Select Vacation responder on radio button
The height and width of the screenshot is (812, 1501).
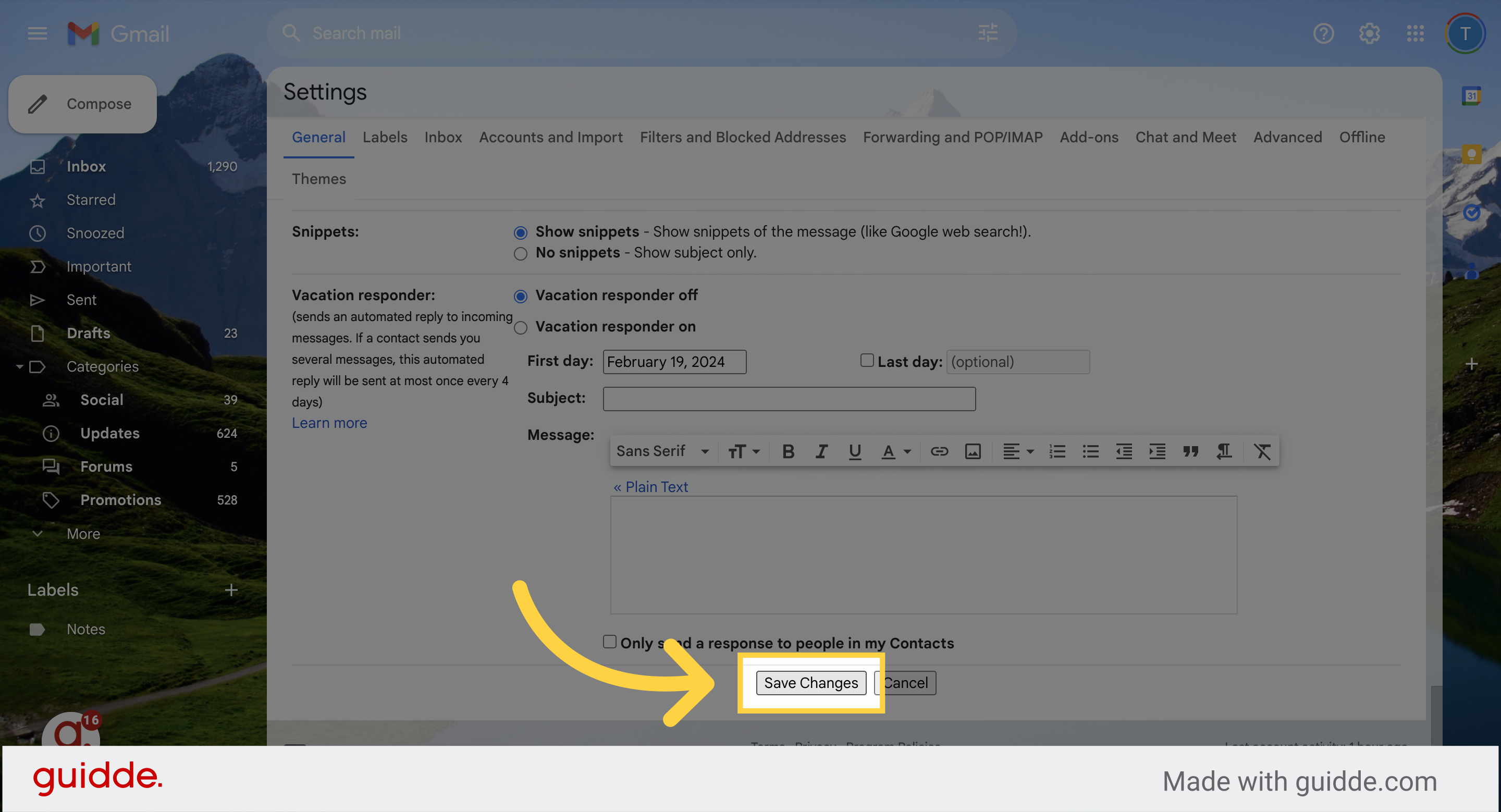coord(520,328)
